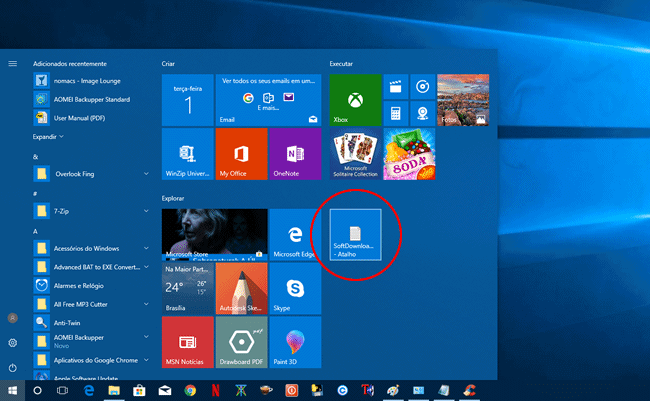Screen dimensions: 650x401
Task: Open the WinZip Universal tile
Action: pyautogui.click(x=187, y=152)
